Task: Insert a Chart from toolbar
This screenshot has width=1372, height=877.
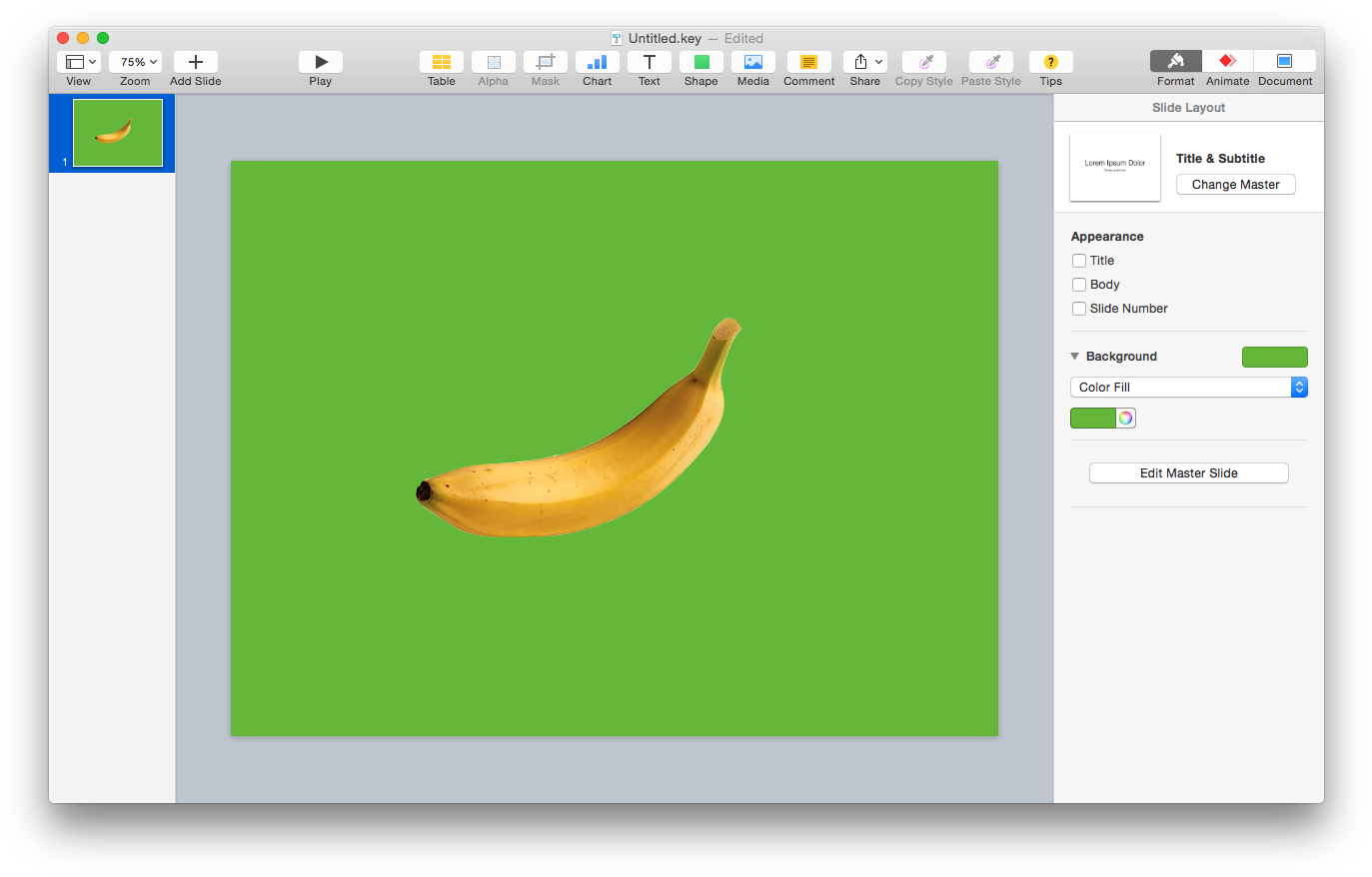Action: click(598, 62)
